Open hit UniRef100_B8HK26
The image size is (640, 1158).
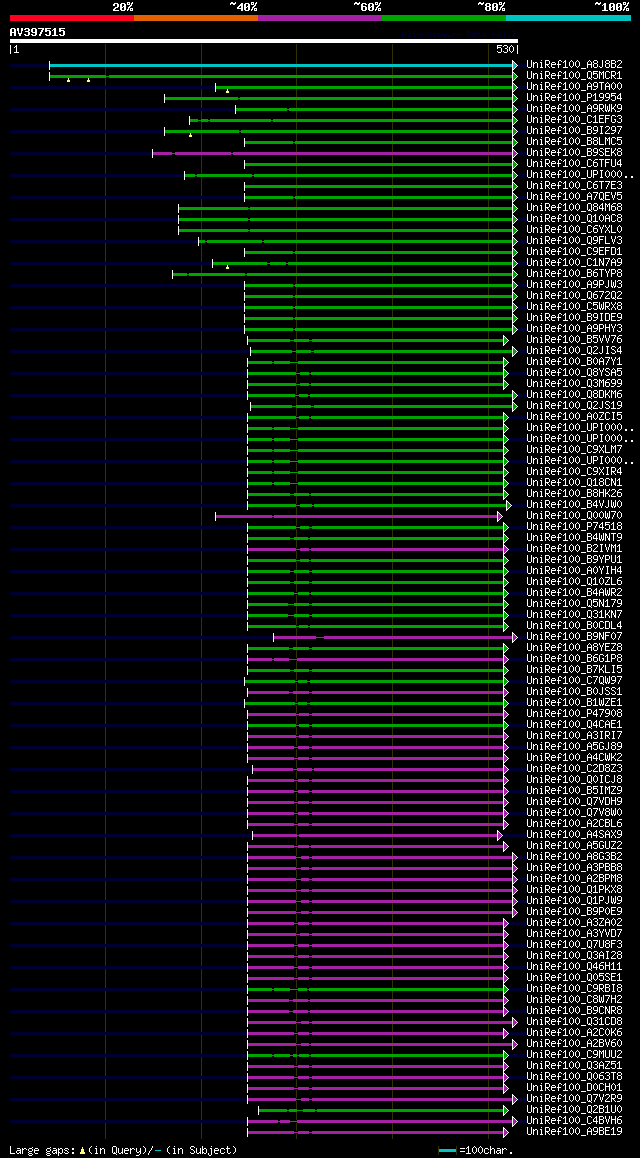(574, 494)
